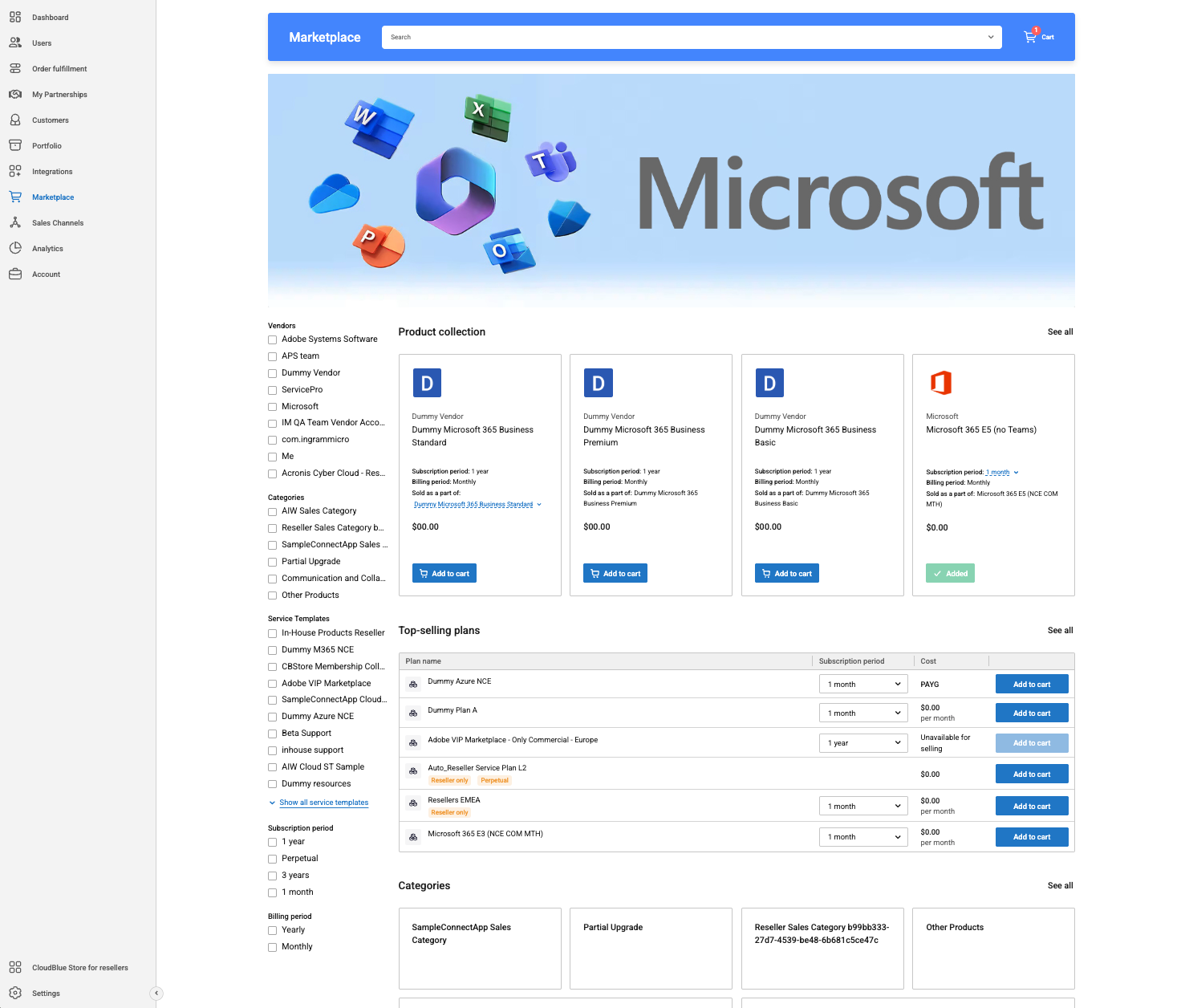Go to Users in the sidebar
Viewport: 1181px width, 1008px height.
(x=42, y=43)
